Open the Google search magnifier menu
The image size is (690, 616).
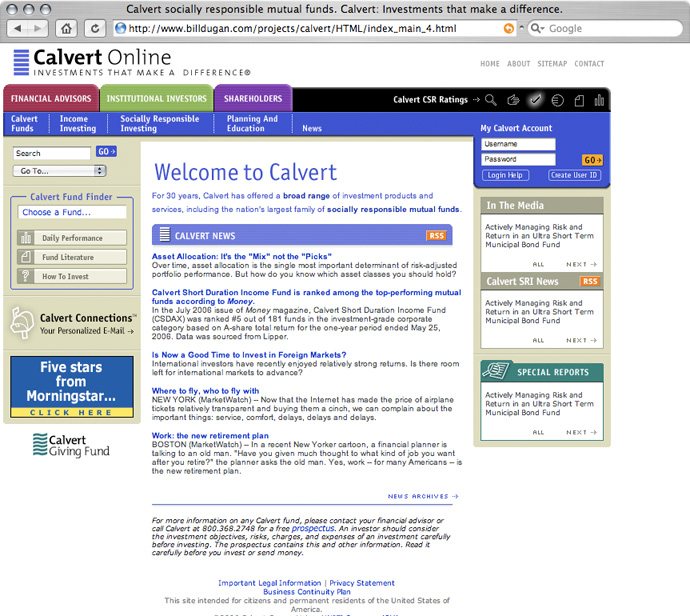coord(537,29)
